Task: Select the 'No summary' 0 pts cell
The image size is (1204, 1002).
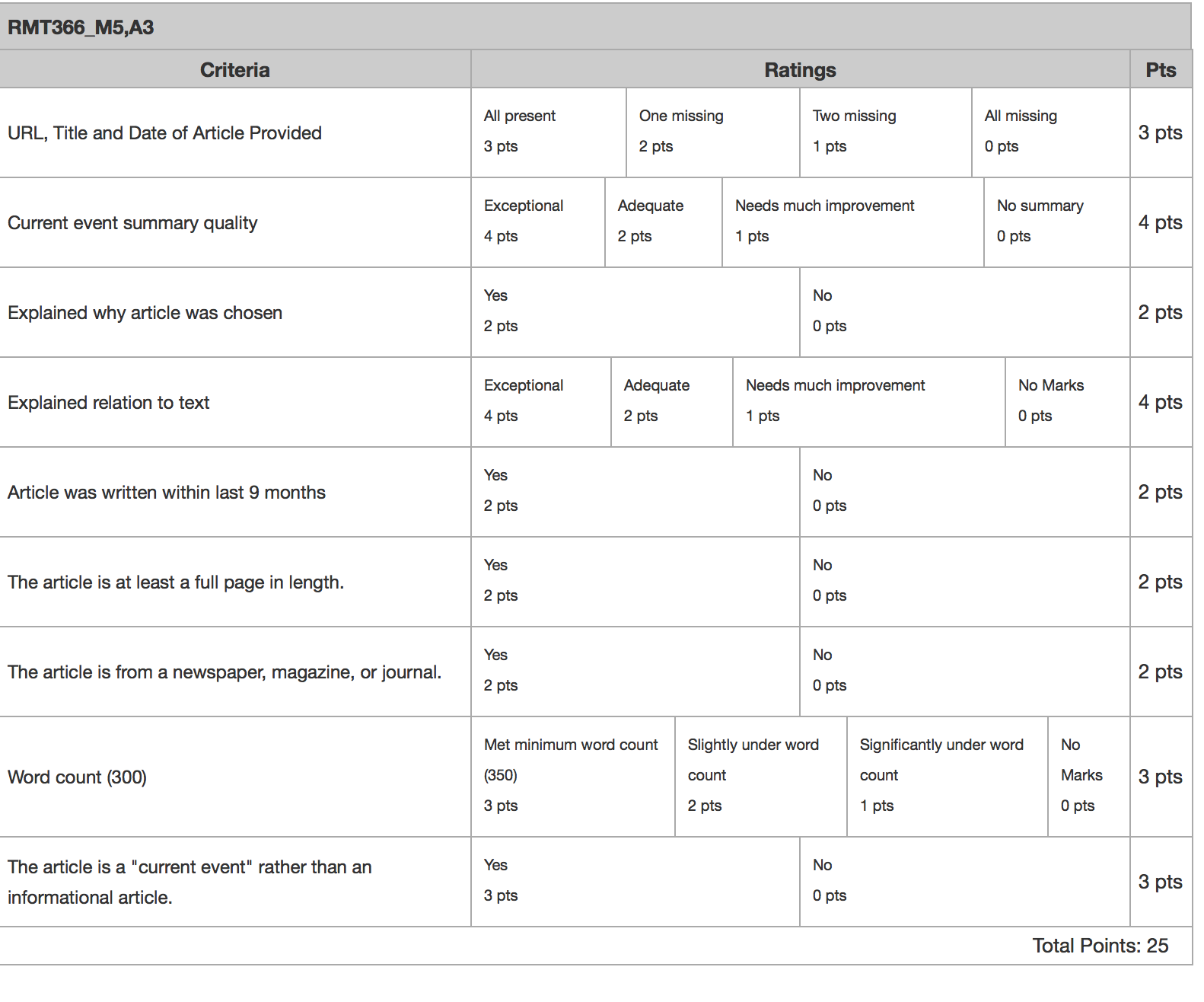Action: pyautogui.click(x=1057, y=222)
